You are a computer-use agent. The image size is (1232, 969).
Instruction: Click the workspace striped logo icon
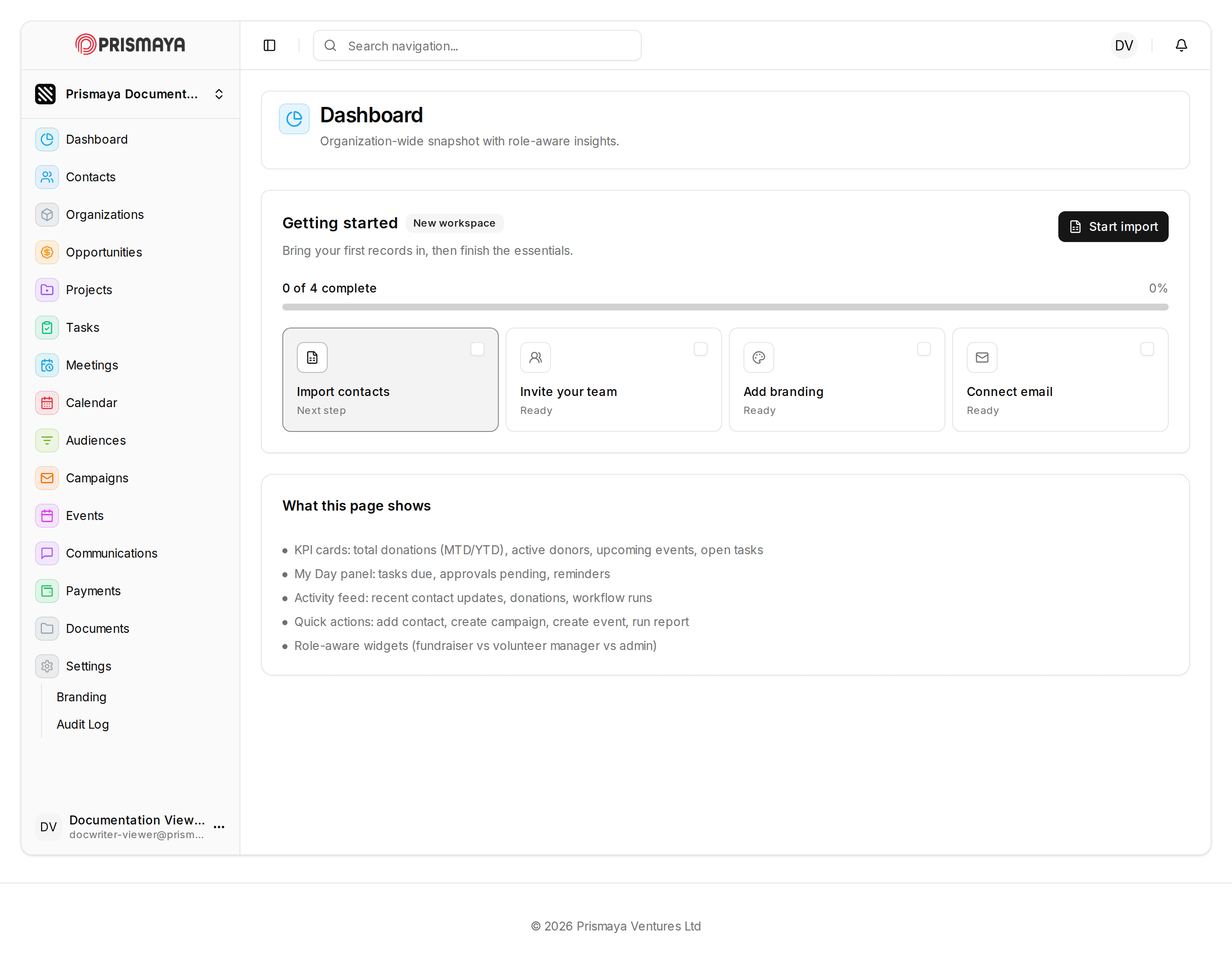click(45, 94)
